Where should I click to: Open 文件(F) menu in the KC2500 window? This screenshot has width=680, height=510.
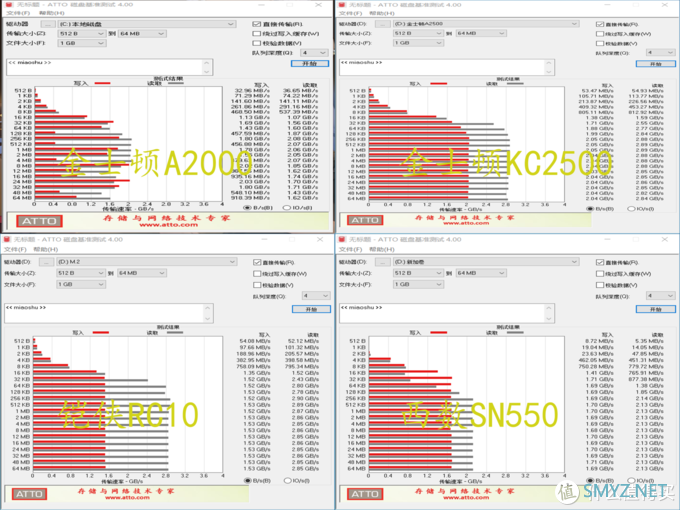pos(350,13)
